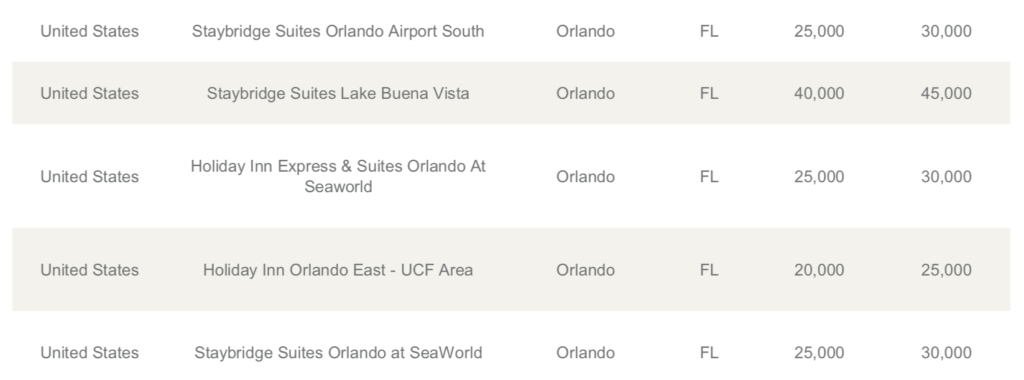Click the 45,000 points value in second row
1024x380 pixels.
pos(946,93)
